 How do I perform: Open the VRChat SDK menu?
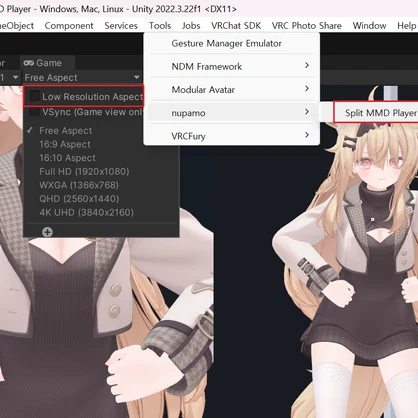click(x=236, y=26)
